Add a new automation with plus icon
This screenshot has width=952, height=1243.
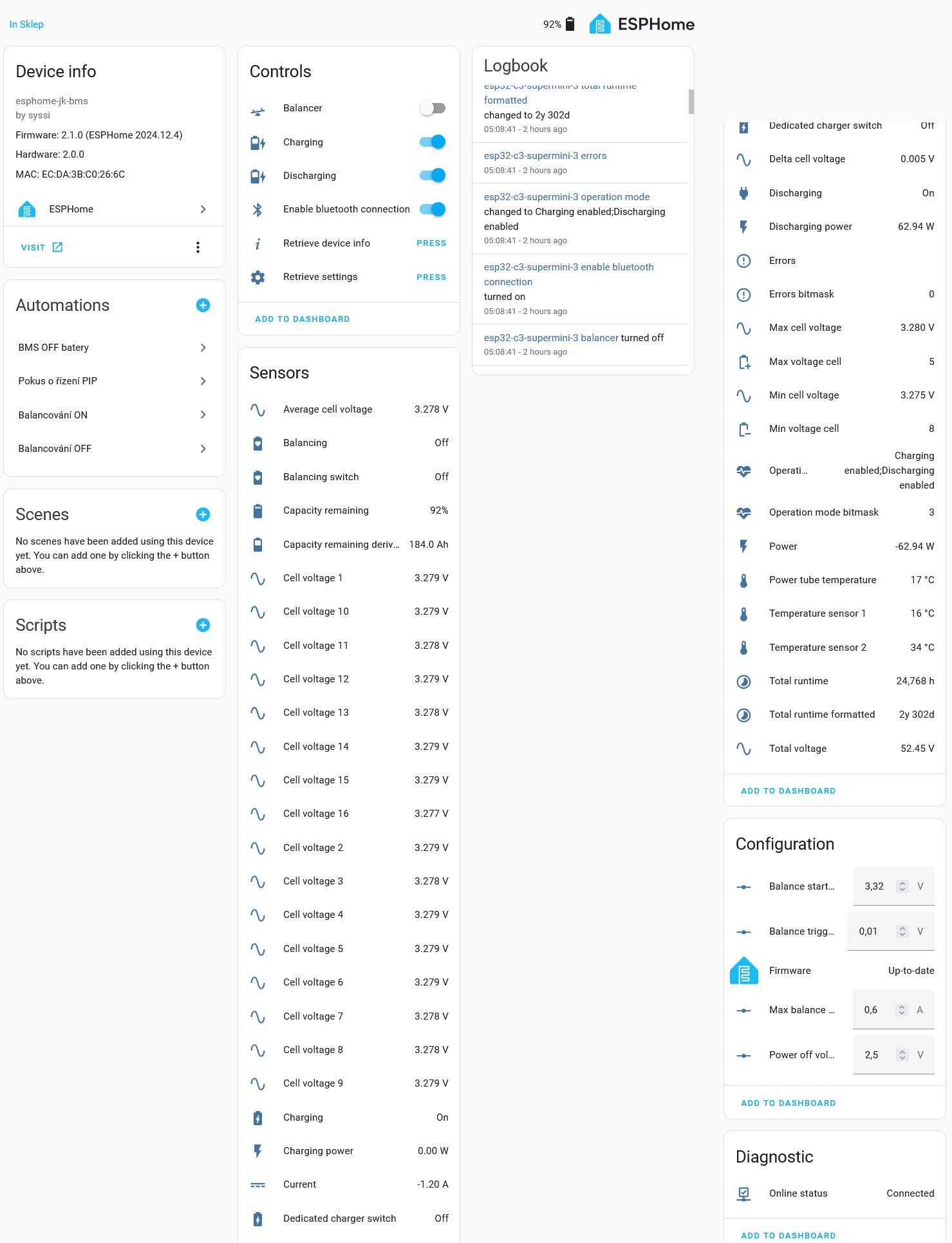coord(203,305)
